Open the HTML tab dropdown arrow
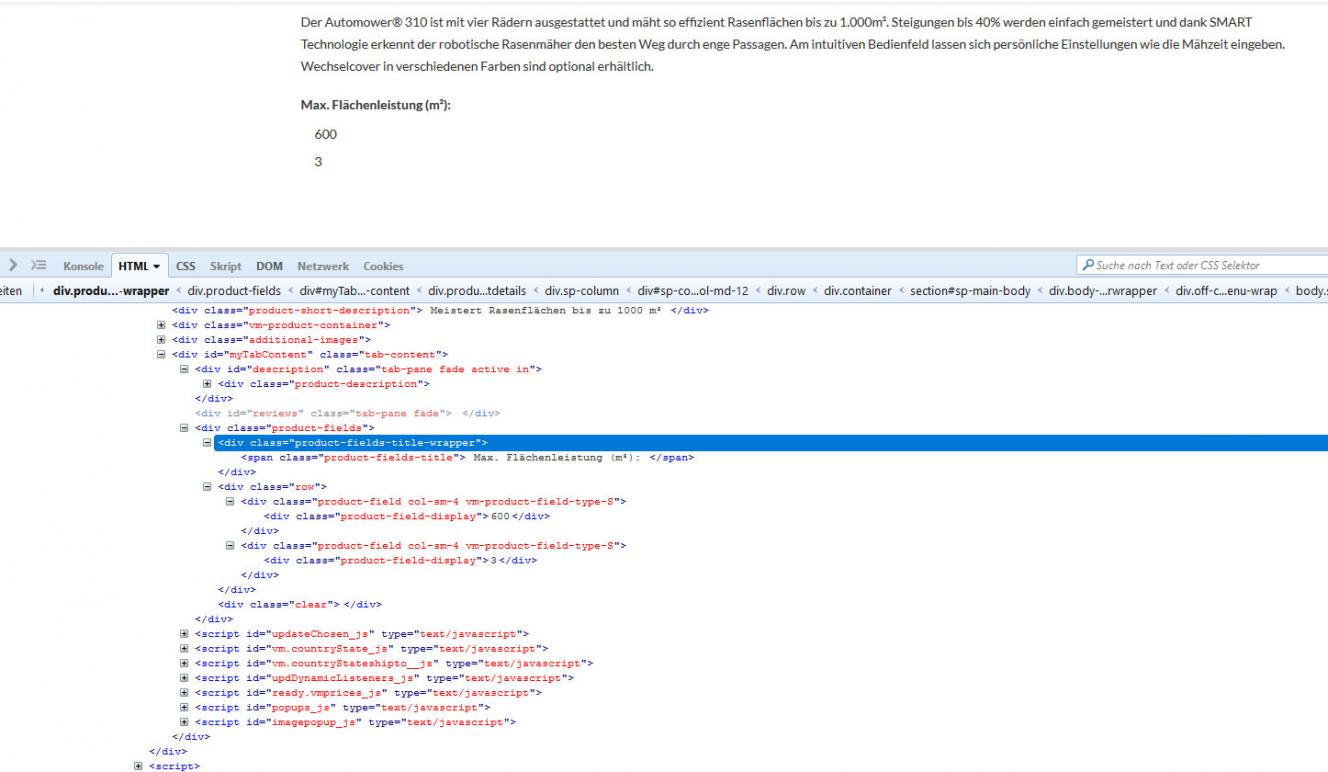Screen dimensions: 1328x772 click(157, 266)
